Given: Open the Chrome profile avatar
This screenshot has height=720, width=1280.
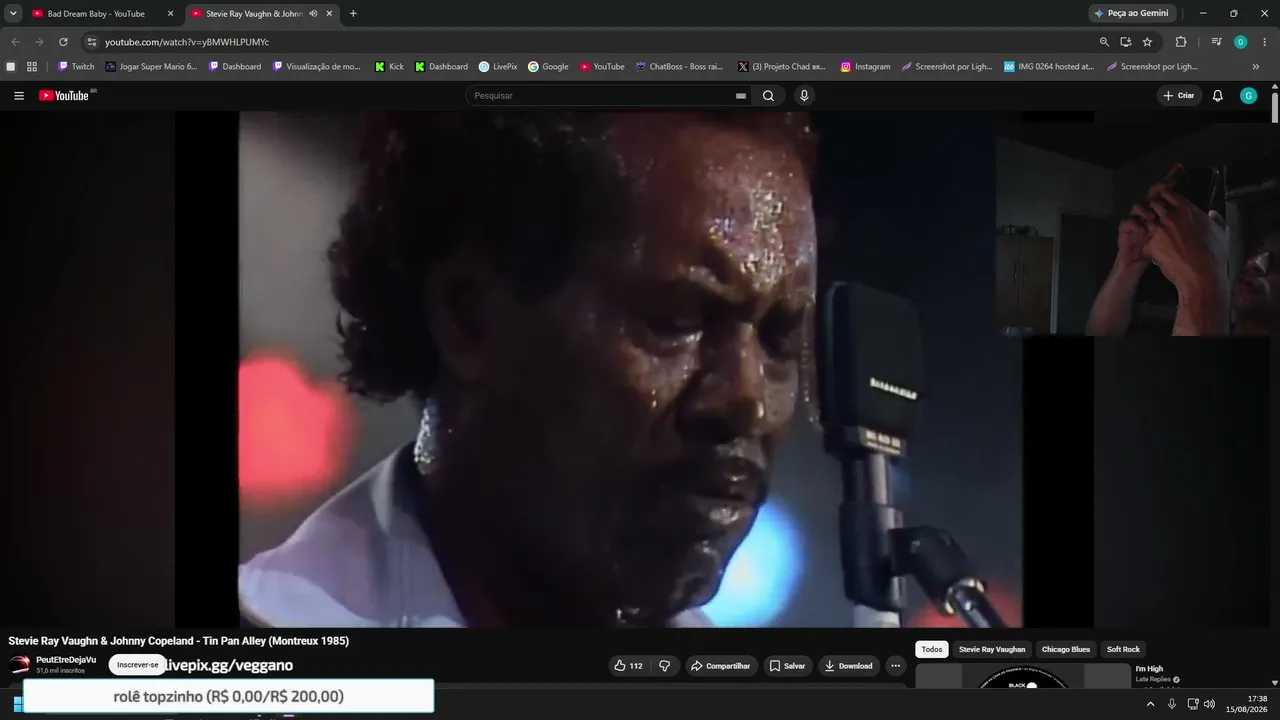Looking at the screenshot, I should click(1241, 42).
